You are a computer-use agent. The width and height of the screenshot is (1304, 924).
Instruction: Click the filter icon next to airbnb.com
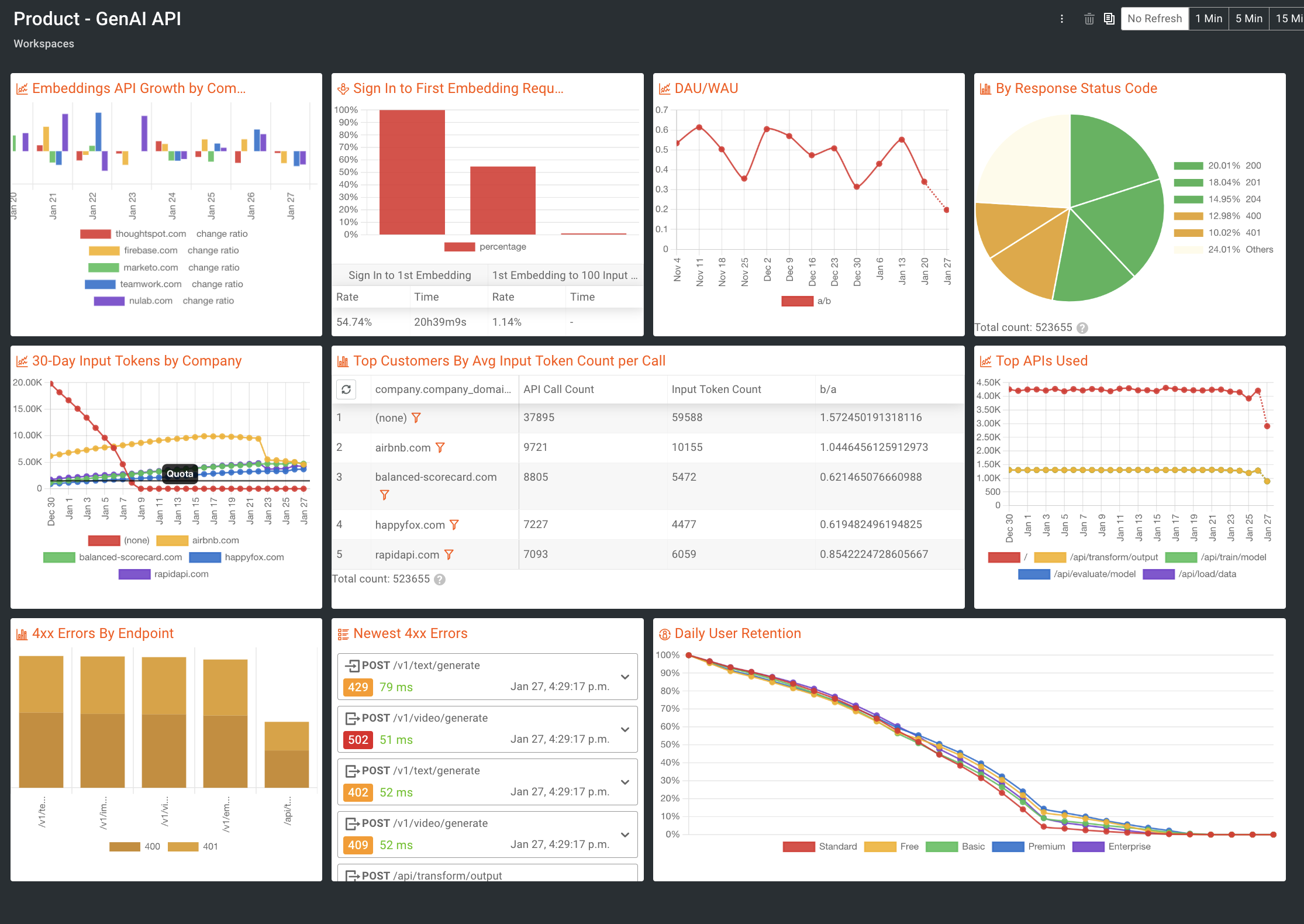point(440,447)
